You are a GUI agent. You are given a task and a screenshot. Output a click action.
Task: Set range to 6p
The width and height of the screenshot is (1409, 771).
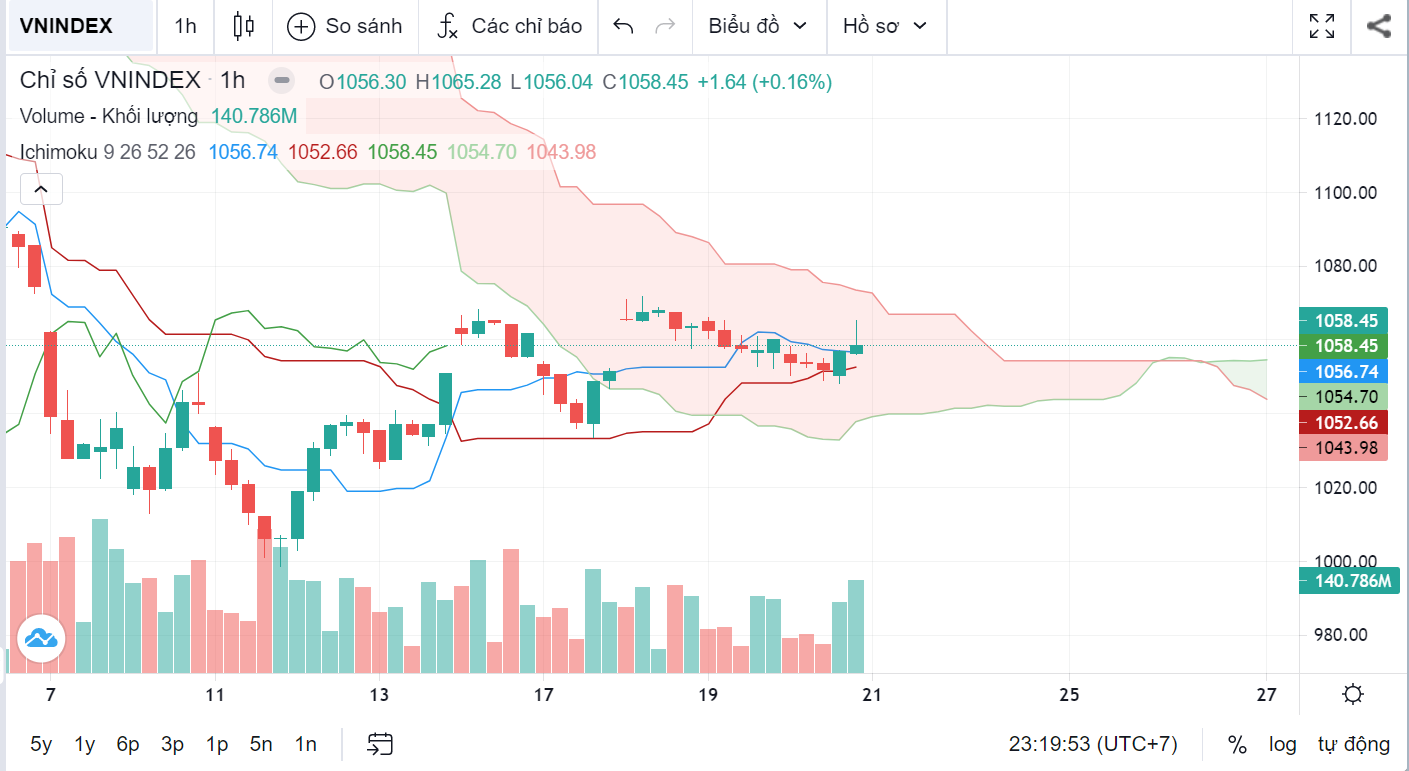click(x=128, y=744)
